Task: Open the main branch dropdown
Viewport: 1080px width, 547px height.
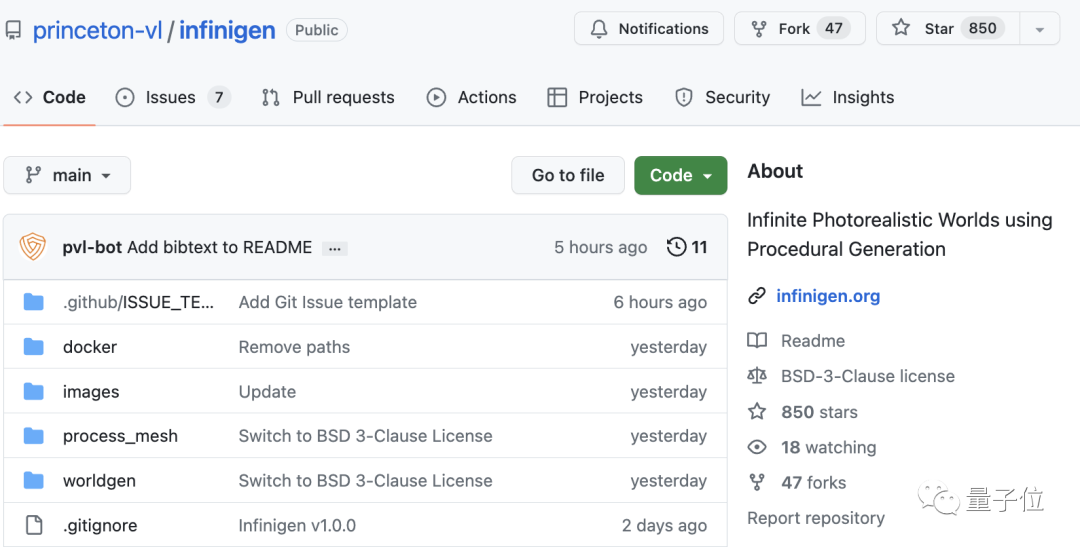Action: (67, 175)
